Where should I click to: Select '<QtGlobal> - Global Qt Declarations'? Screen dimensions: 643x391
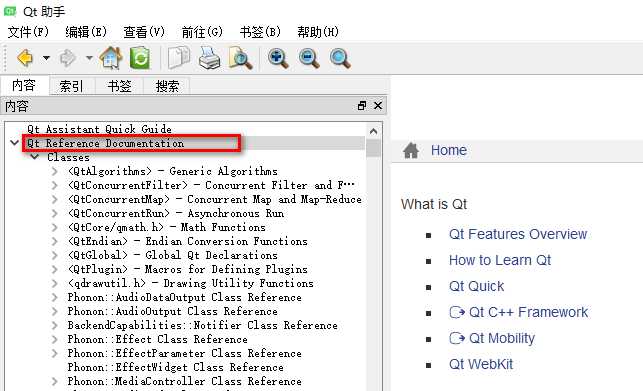click(x=173, y=255)
